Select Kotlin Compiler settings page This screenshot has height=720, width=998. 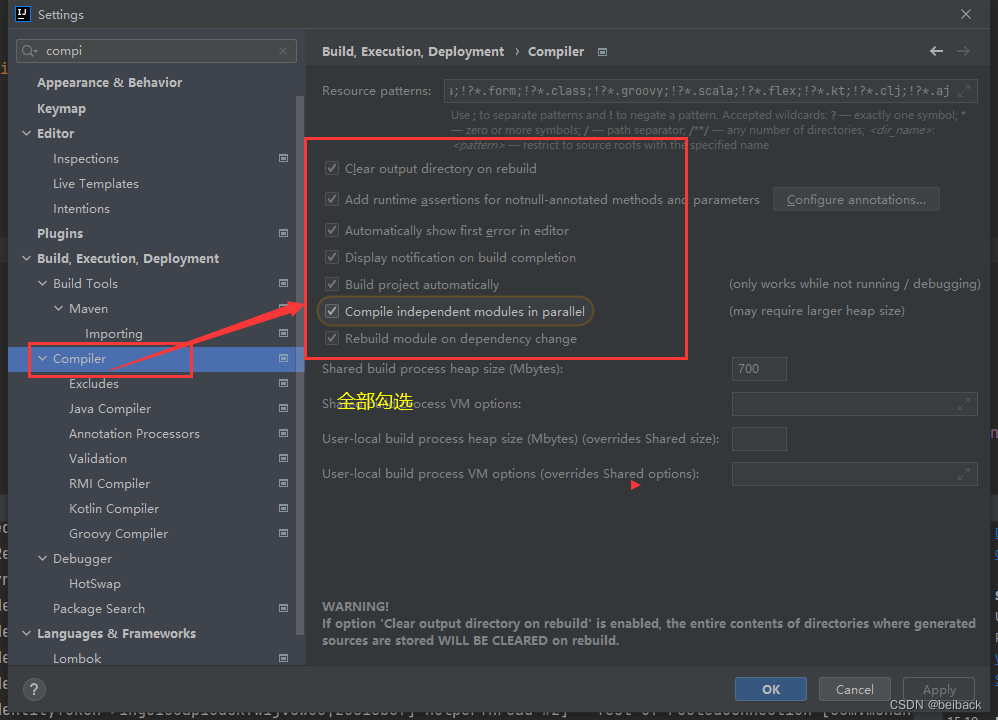[x=114, y=509]
